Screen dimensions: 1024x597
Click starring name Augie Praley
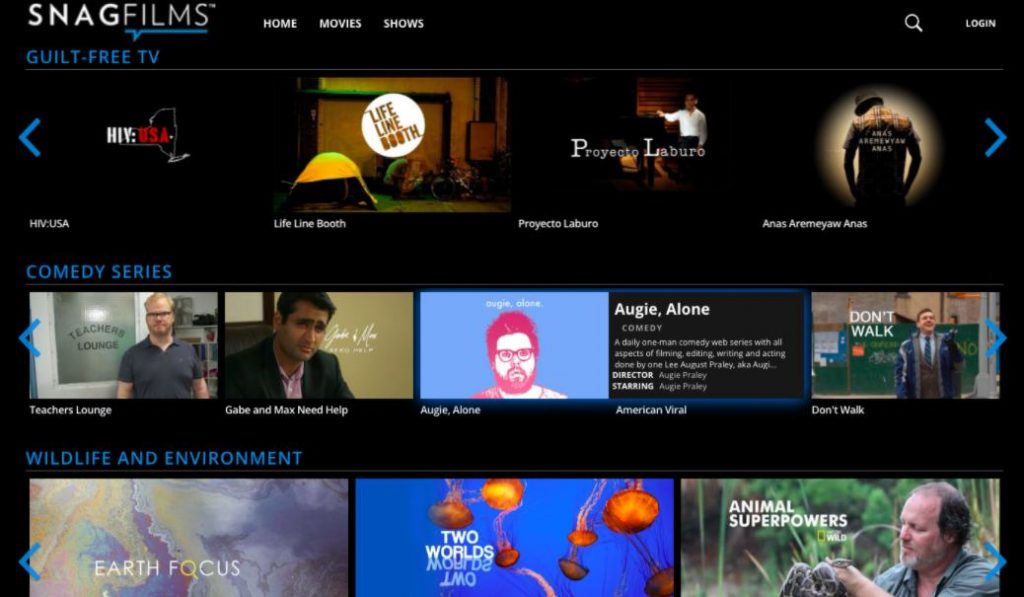(x=682, y=387)
